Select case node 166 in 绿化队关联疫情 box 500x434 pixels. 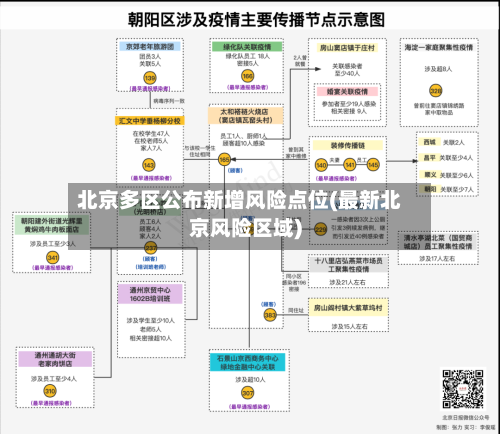click(x=247, y=76)
